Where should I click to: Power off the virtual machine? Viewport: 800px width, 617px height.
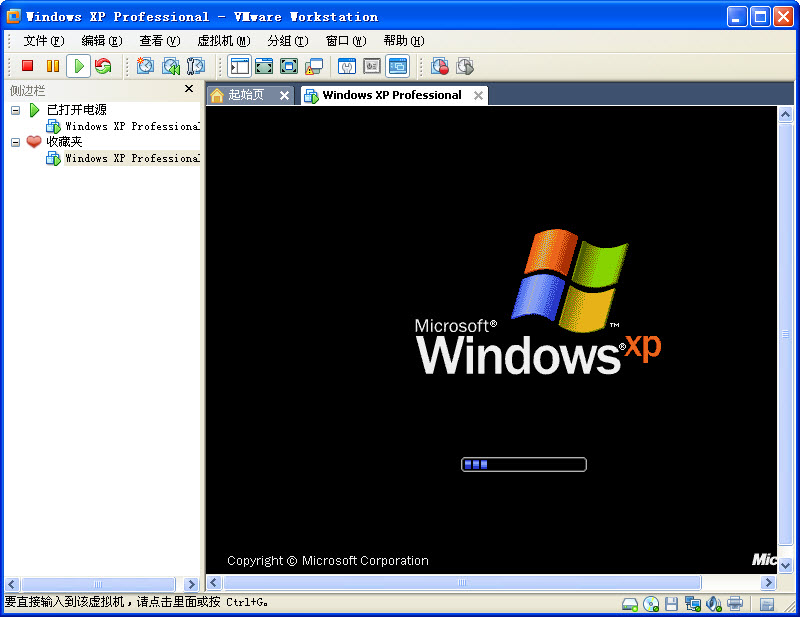pos(28,66)
